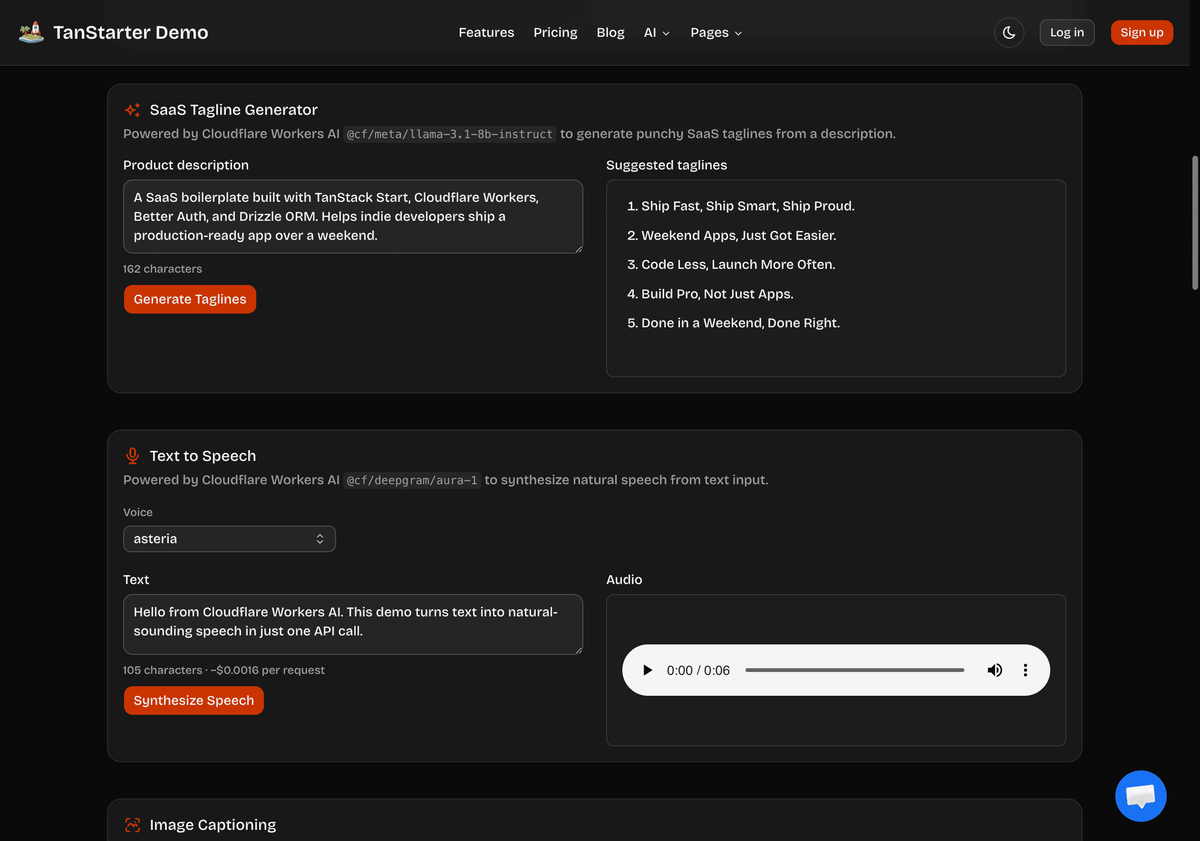Image resolution: width=1200 pixels, height=841 pixels.
Task: Mute the audio player volume
Action: [x=994, y=670]
